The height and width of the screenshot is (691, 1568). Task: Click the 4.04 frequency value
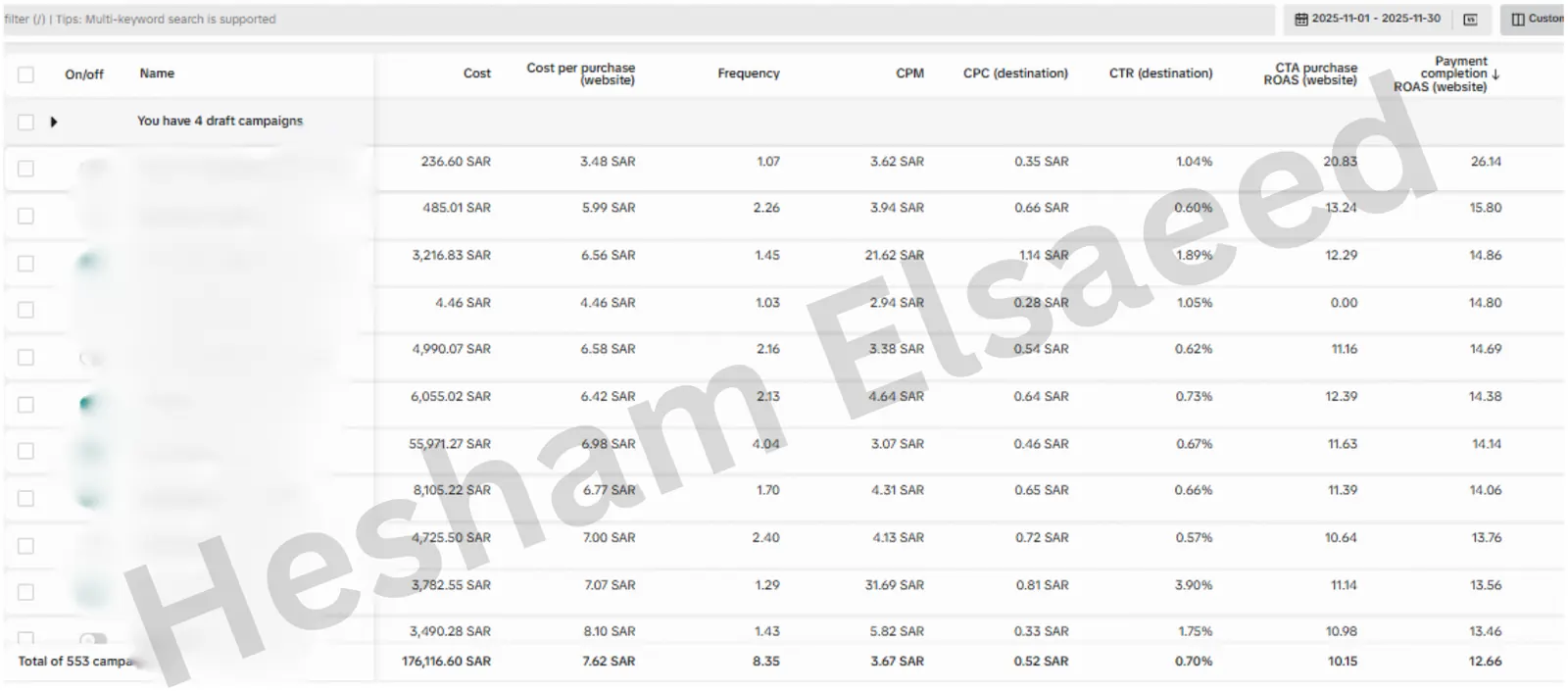766,444
